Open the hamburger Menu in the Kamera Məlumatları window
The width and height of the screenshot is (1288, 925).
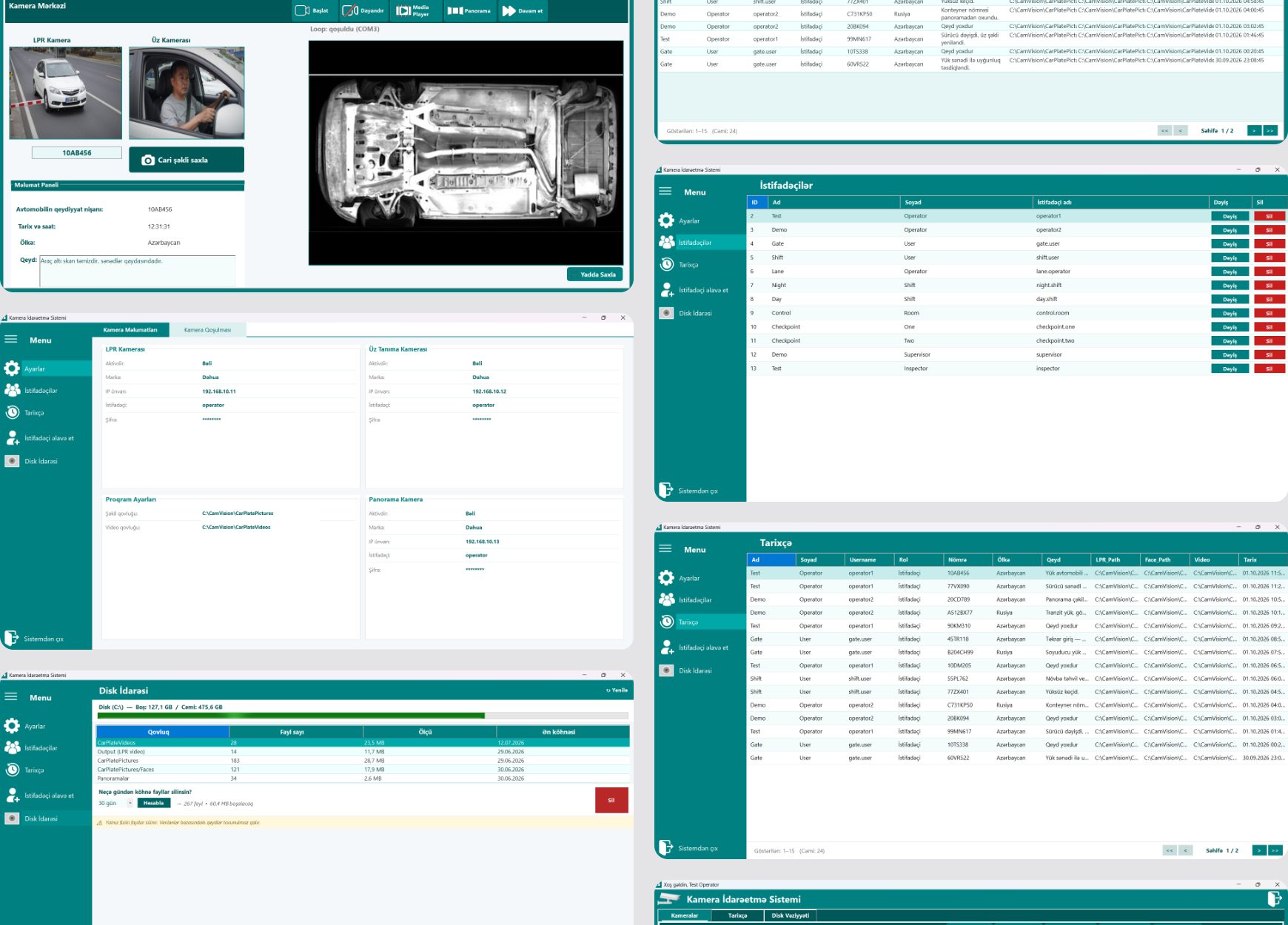click(11, 340)
